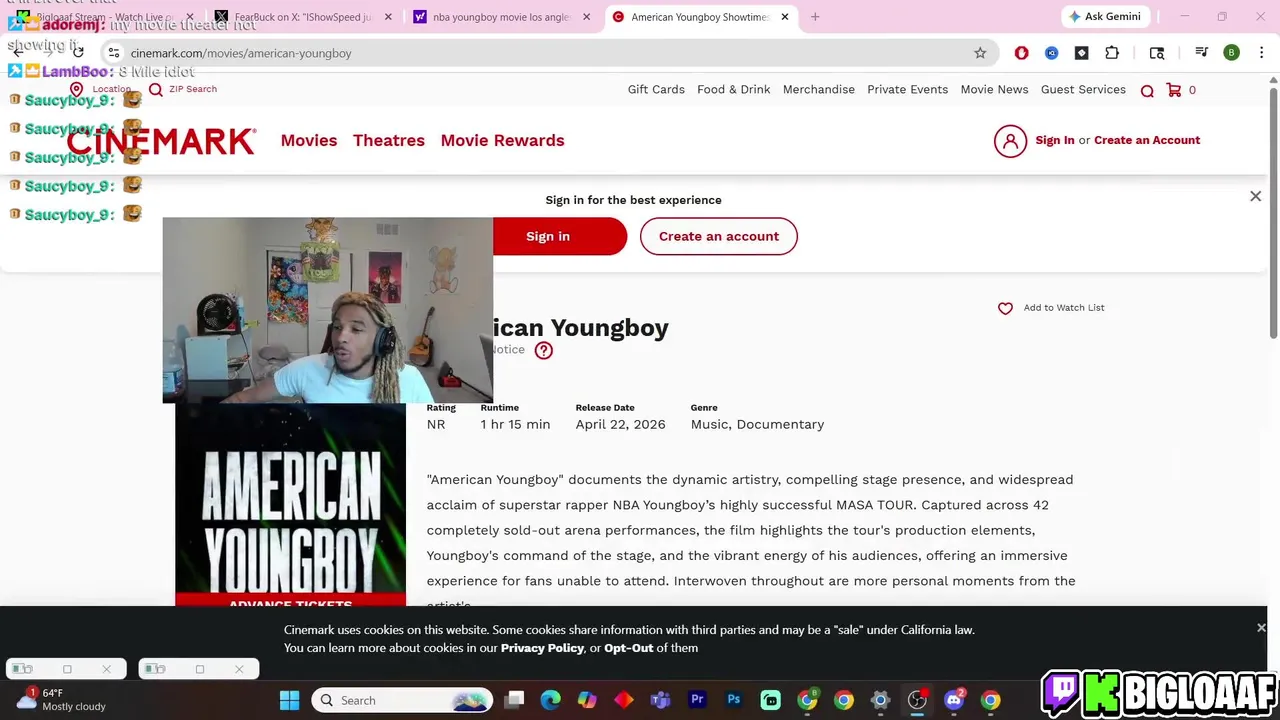Open a new browser tab
The height and width of the screenshot is (720, 1280).
pos(815,16)
